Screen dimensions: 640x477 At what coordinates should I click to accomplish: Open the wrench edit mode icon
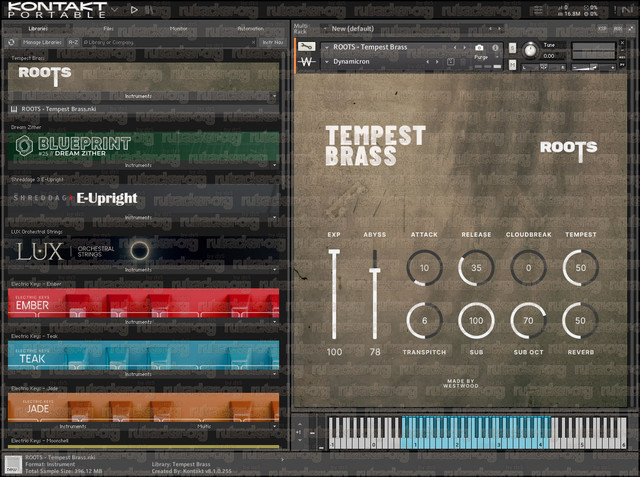point(307,47)
